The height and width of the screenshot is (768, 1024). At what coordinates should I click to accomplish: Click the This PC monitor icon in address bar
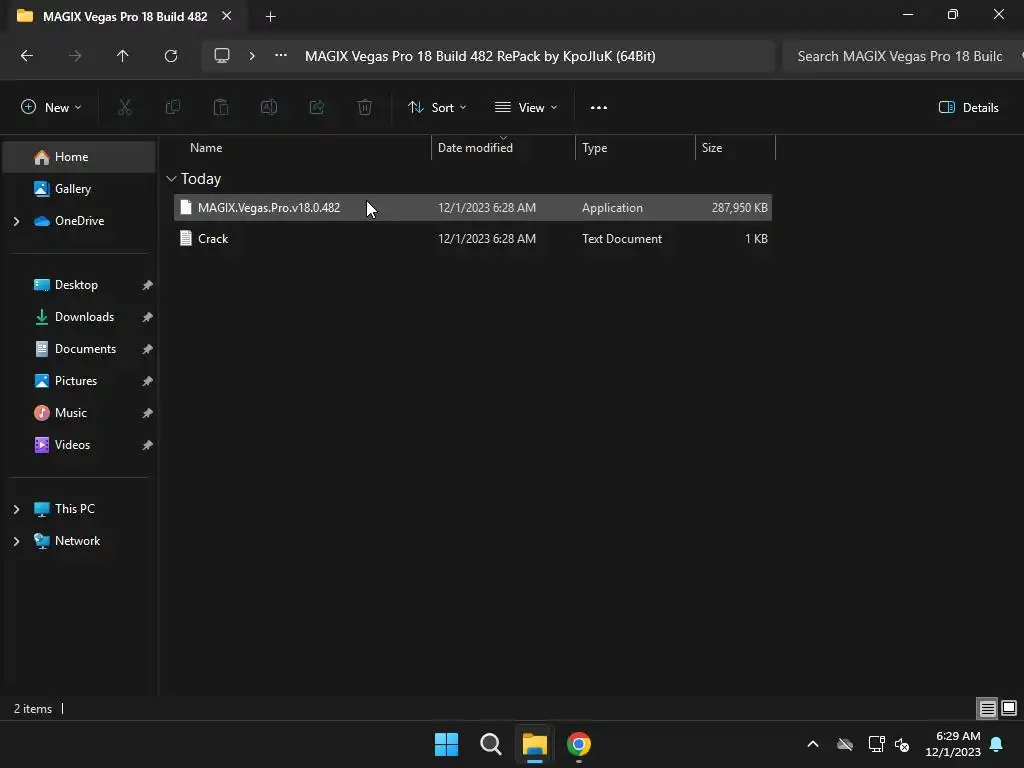(x=222, y=56)
